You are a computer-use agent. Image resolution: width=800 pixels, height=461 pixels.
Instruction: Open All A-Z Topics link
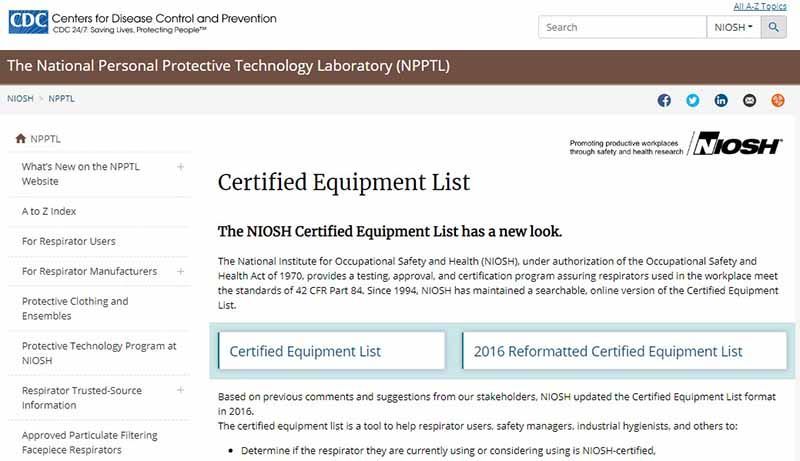tap(760, 6)
